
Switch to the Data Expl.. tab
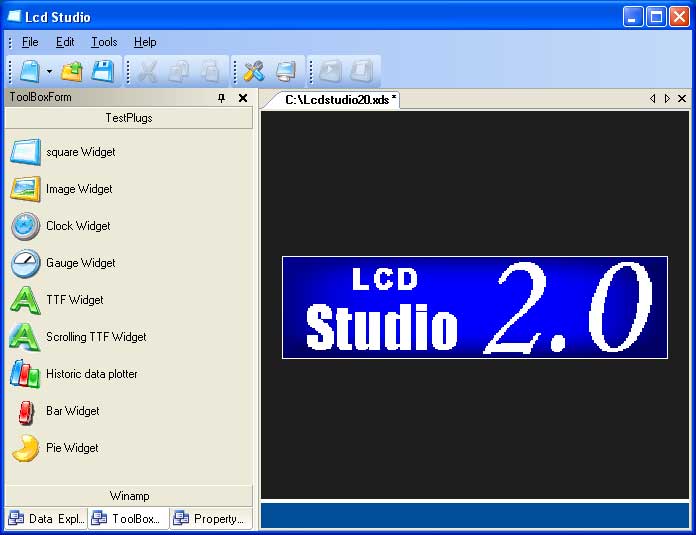click(x=47, y=519)
